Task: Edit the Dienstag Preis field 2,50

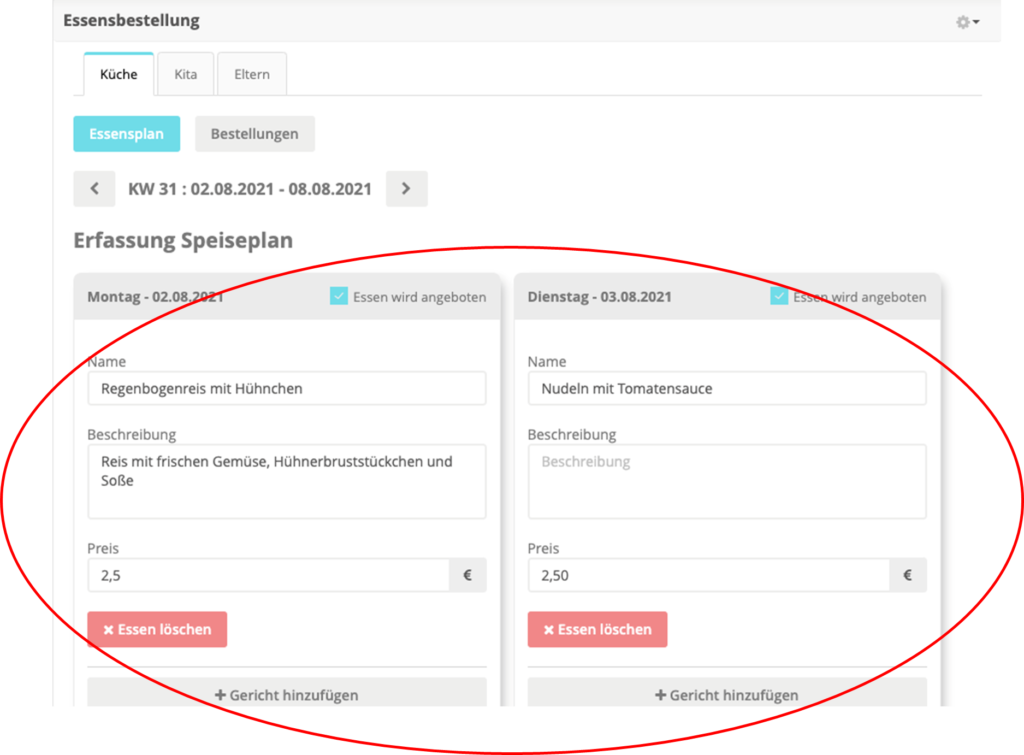Action: [x=709, y=575]
